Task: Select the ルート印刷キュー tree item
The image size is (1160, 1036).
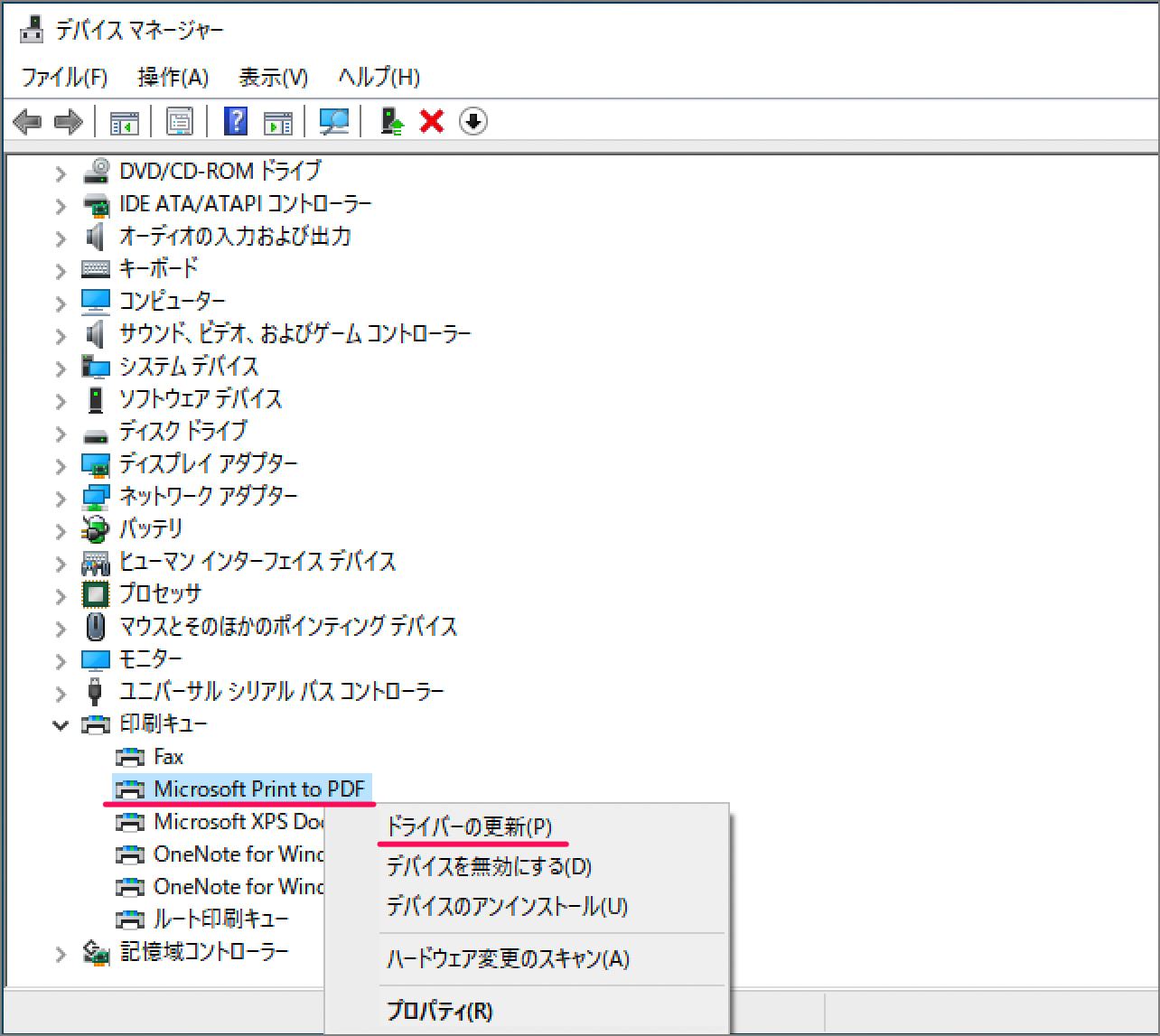Action: click(x=220, y=919)
